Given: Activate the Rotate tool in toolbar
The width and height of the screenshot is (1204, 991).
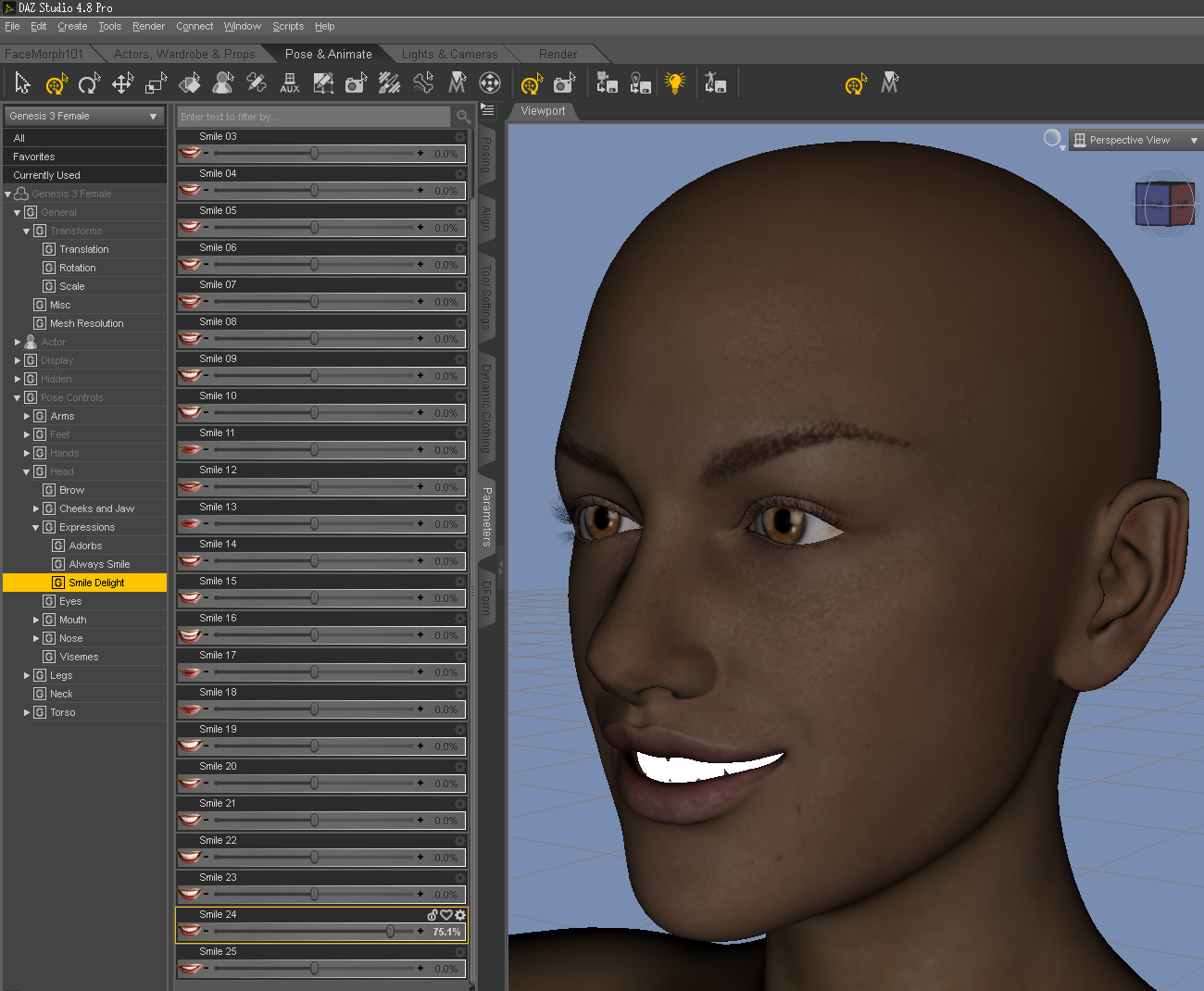Looking at the screenshot, I should tap(89, 84).
